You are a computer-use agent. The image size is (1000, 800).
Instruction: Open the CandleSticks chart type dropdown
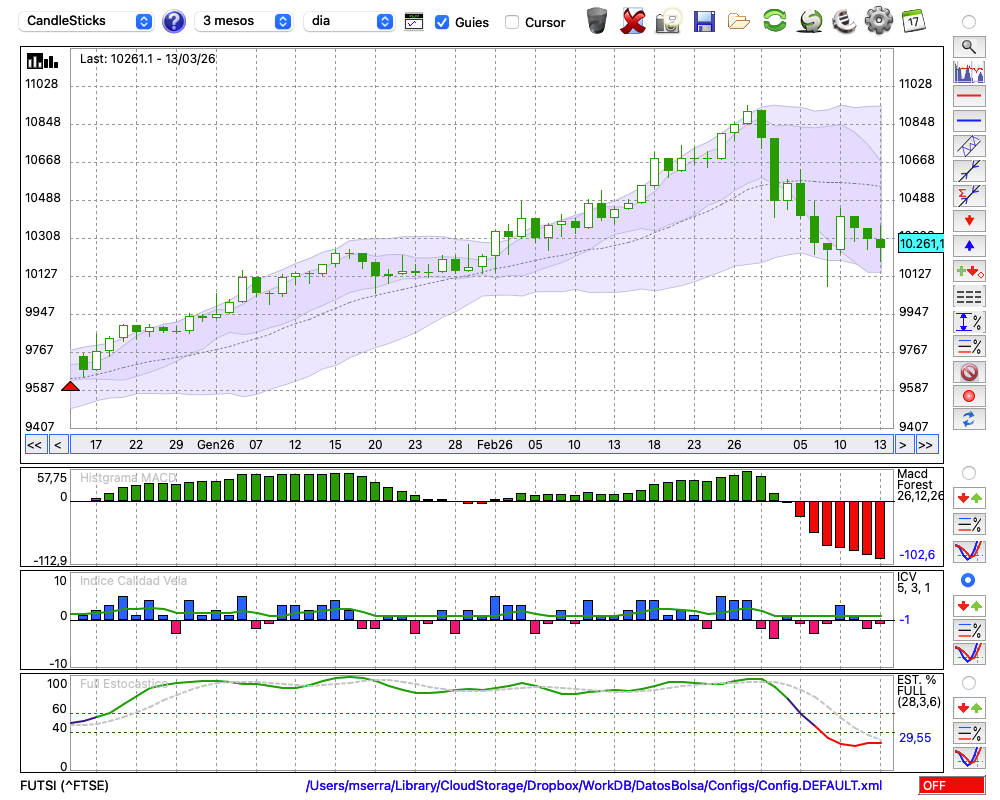pyautogui.click(x=87, y=21)
